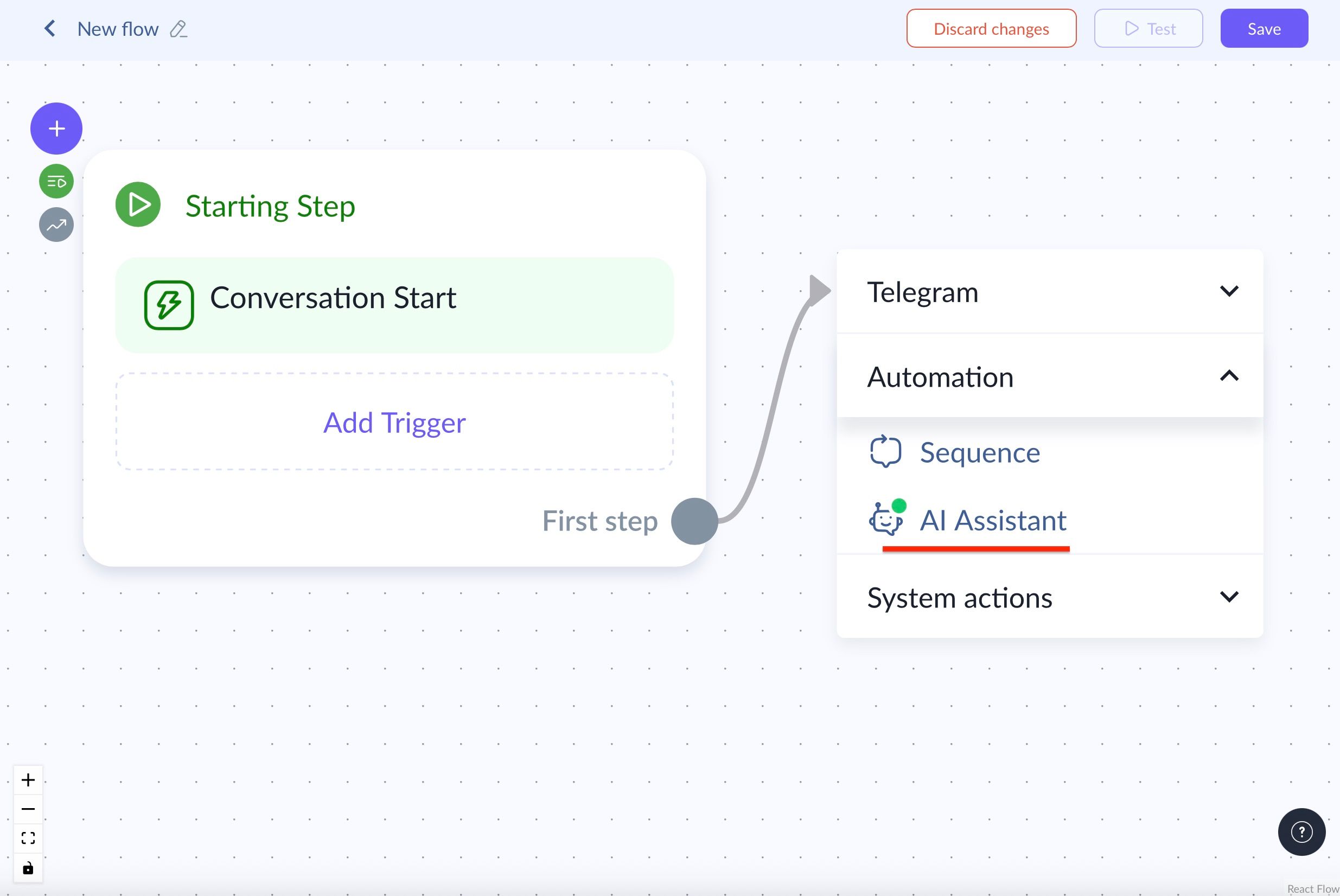Image resolution: width=1340 pixels, height=896 pixels.
Task: Click the help question mark button
Action: (x=1301, y=832)
